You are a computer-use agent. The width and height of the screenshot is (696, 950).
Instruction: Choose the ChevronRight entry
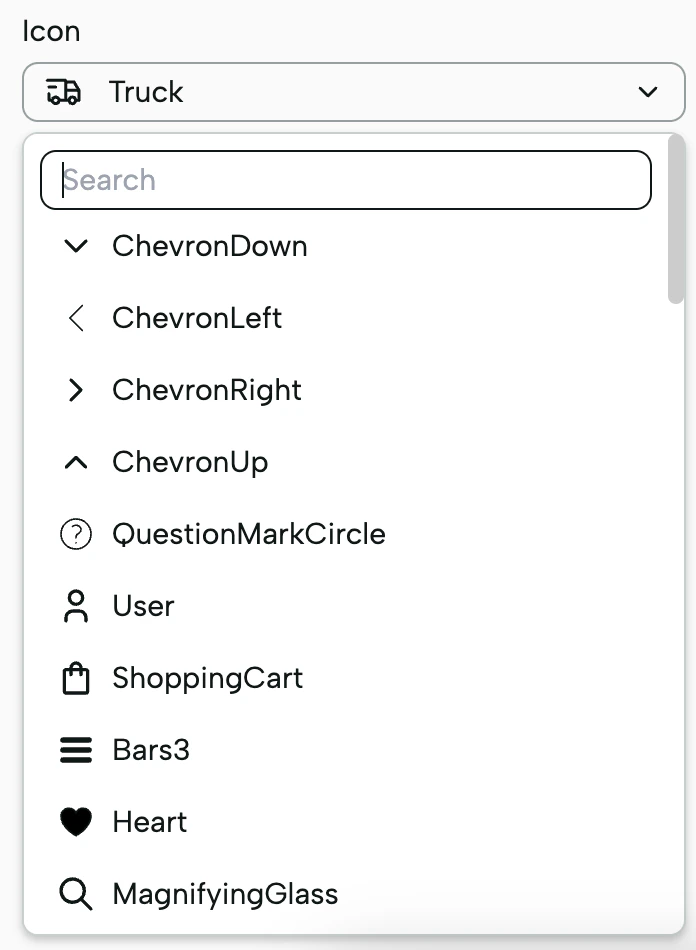pyautogui.click(x=206, y=390)
